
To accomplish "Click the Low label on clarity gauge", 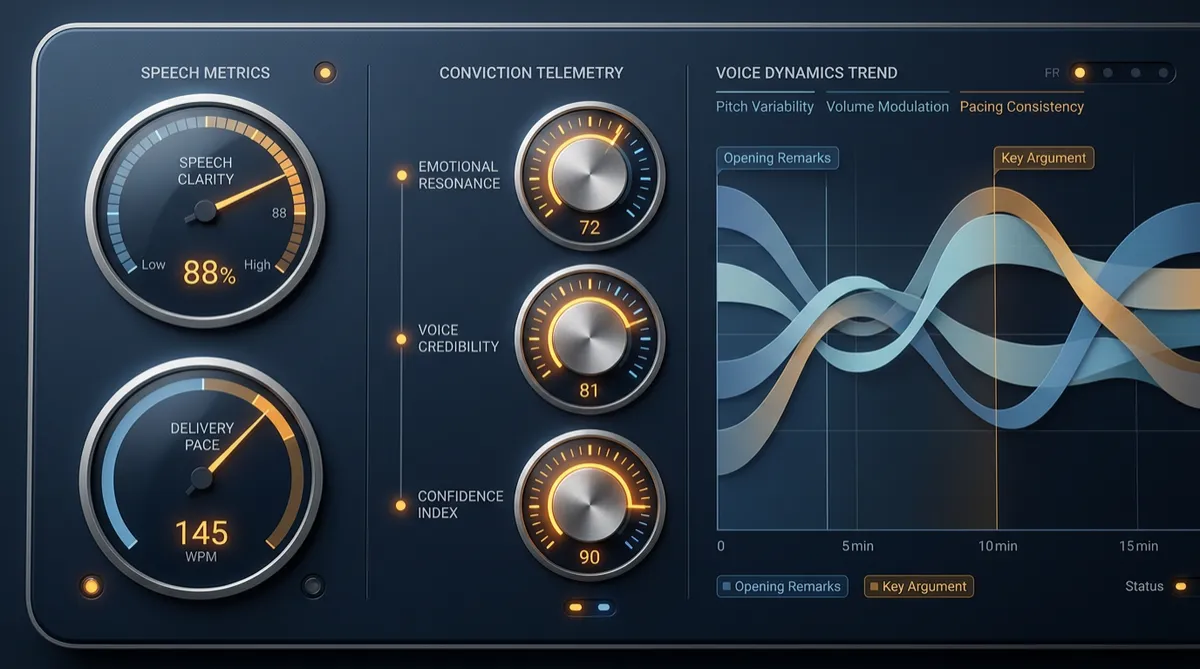I will click(153, 265).
